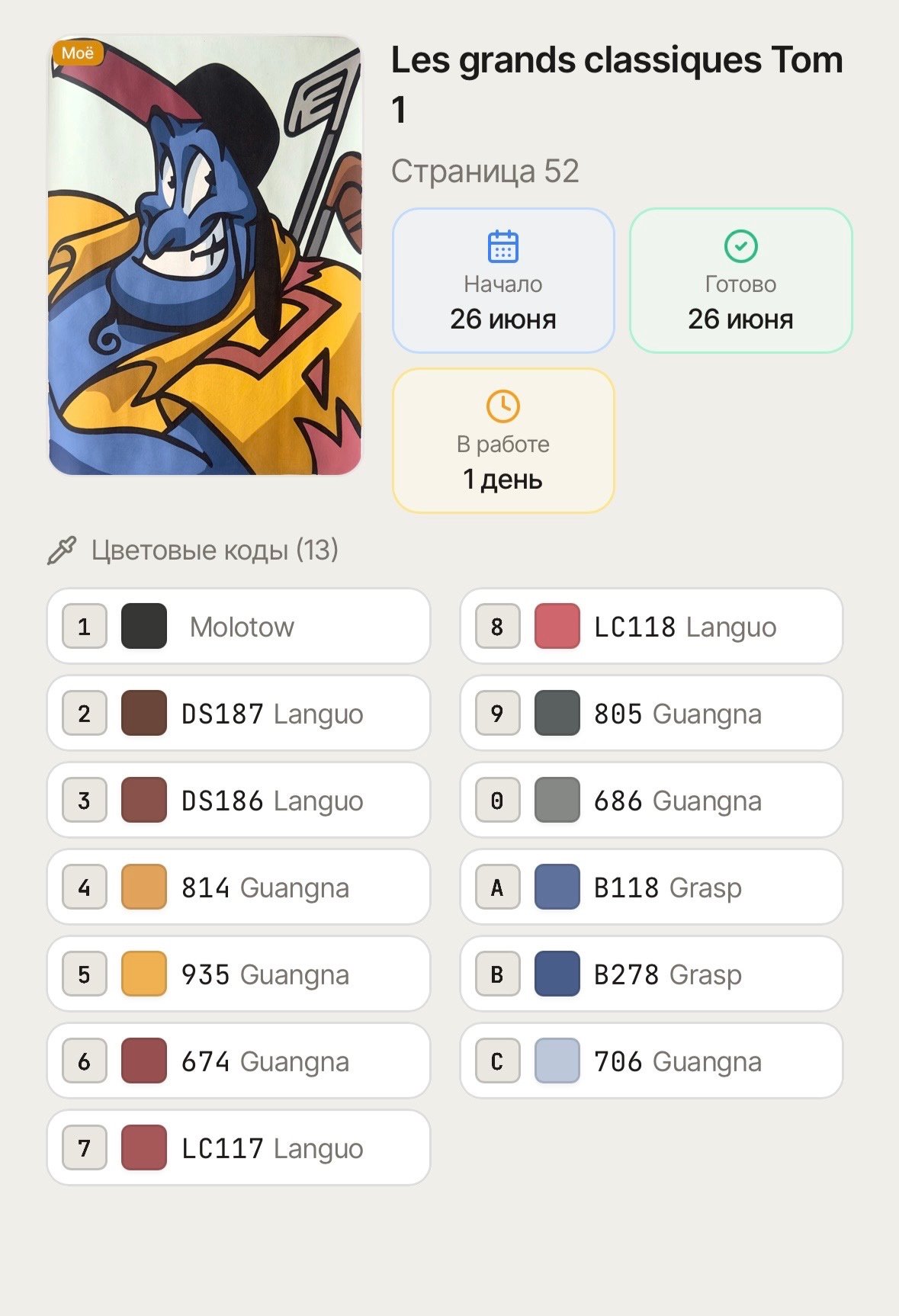The height and width of the screenshot is (1316, 899).
Task: Click the number 1 key badge for Molotow
Action: (x=85, y=626)
